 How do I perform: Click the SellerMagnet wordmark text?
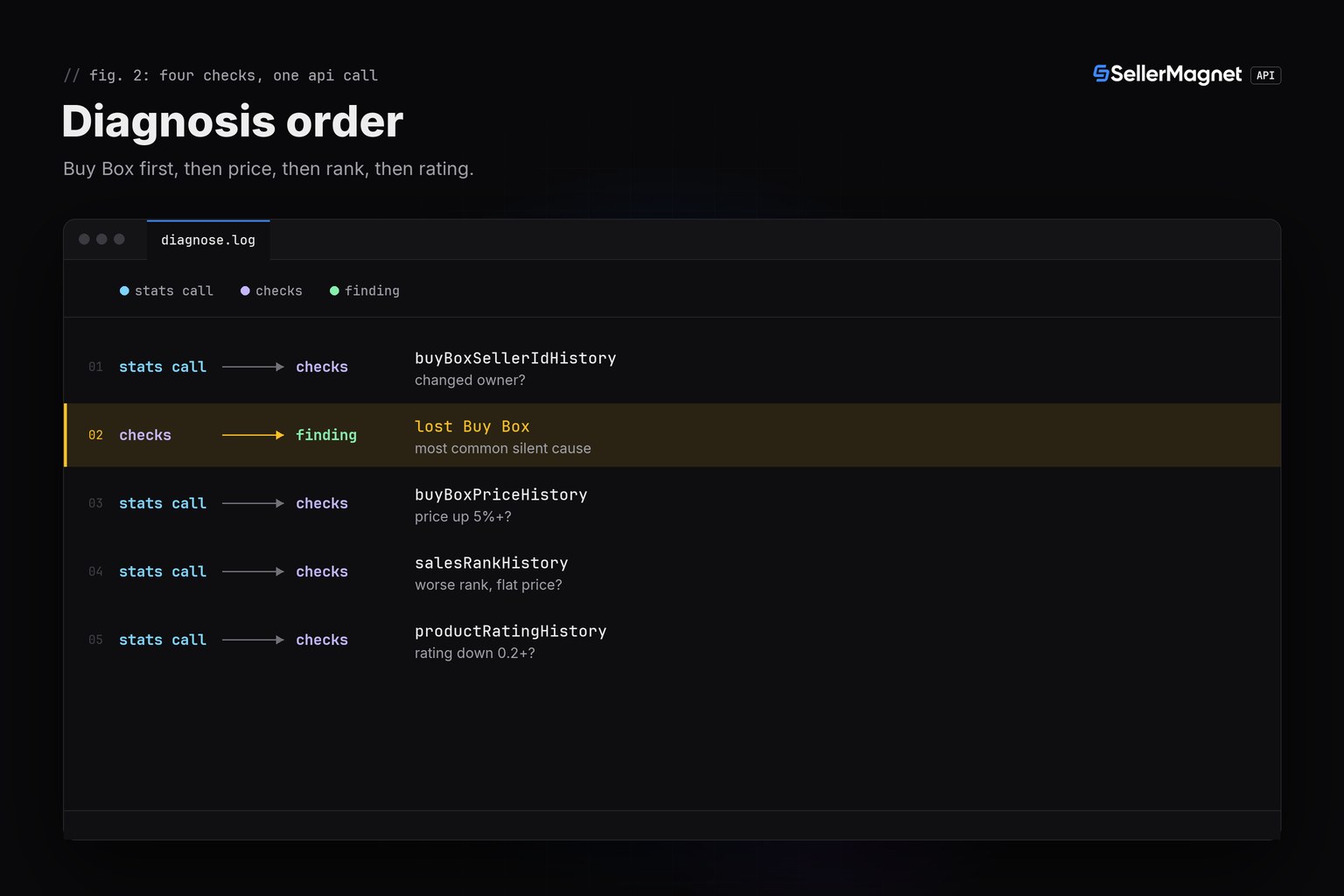pyautogui.click(x=1176, y=74)
